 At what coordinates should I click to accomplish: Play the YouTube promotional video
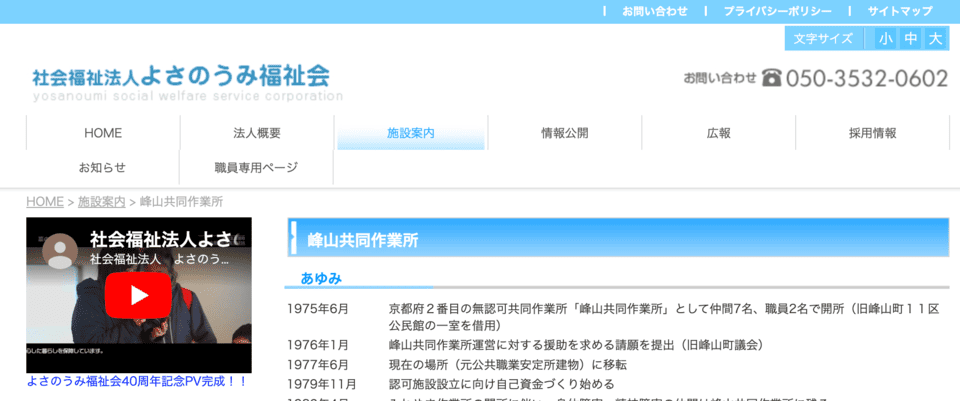click(138, 295)
